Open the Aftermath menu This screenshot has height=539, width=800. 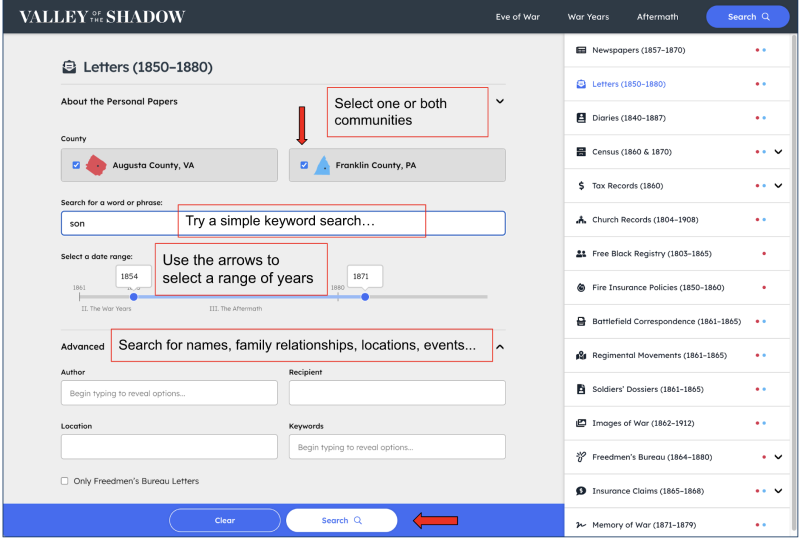[658, 17]
